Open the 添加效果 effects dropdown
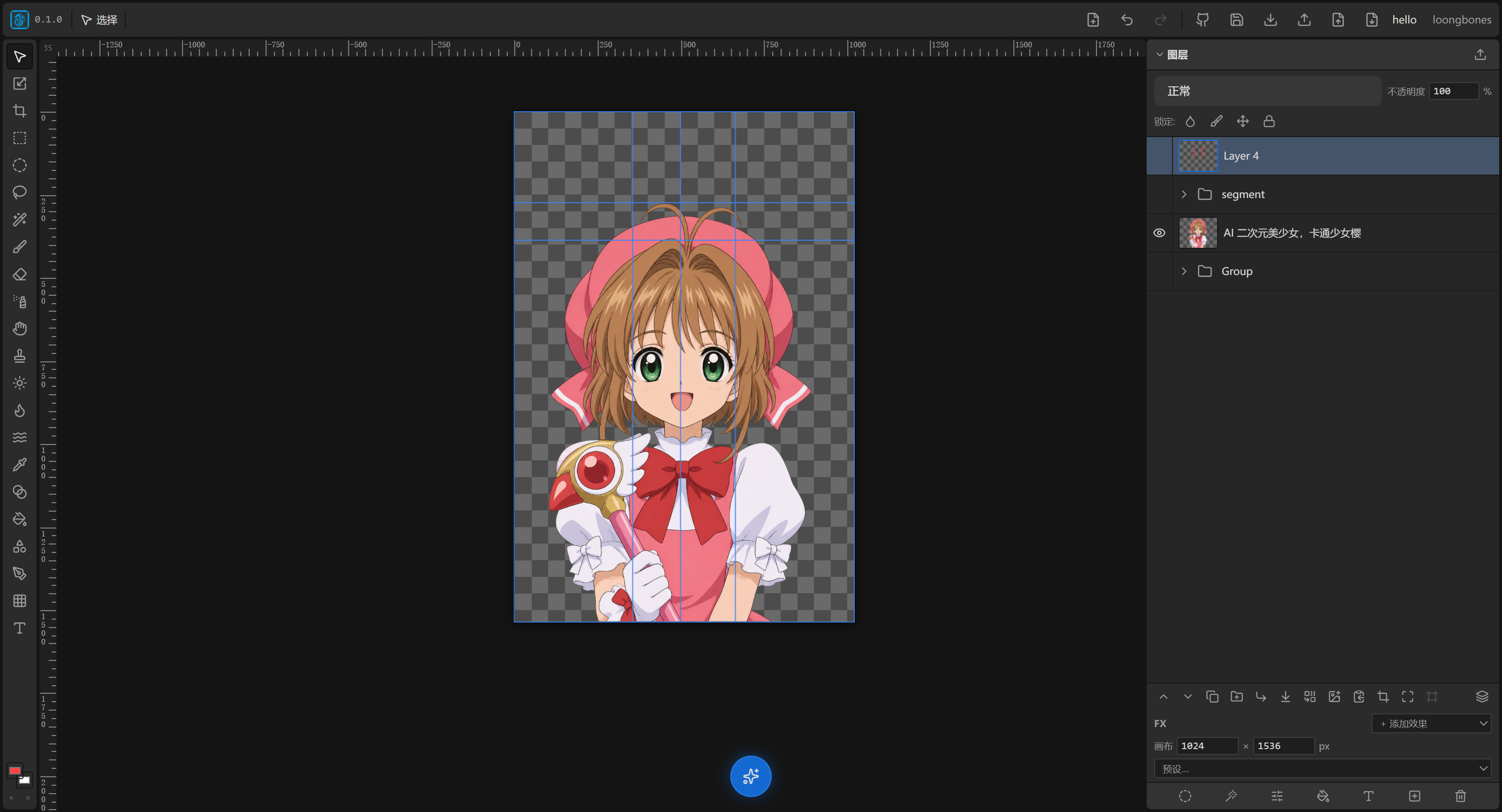Viewport: 1502px width, 812px height. pyautogui.click(x=1432, y=723)
